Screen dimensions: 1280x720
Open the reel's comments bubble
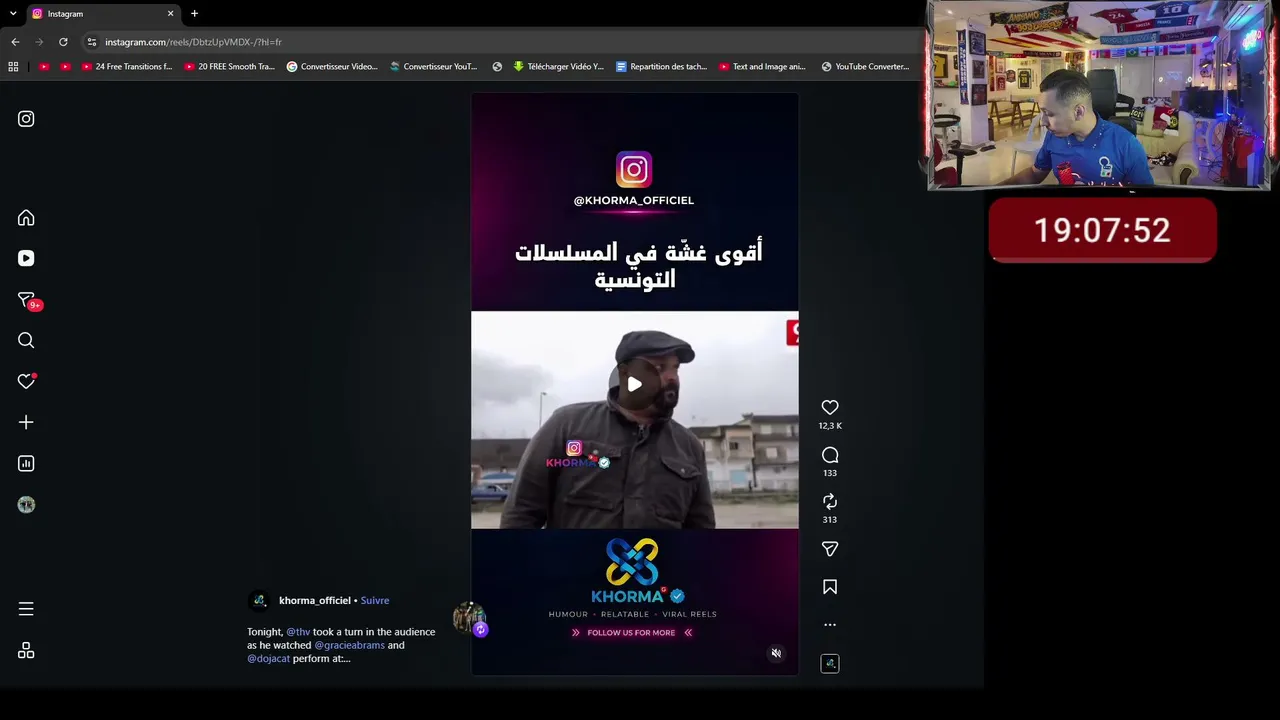(830, 455)
